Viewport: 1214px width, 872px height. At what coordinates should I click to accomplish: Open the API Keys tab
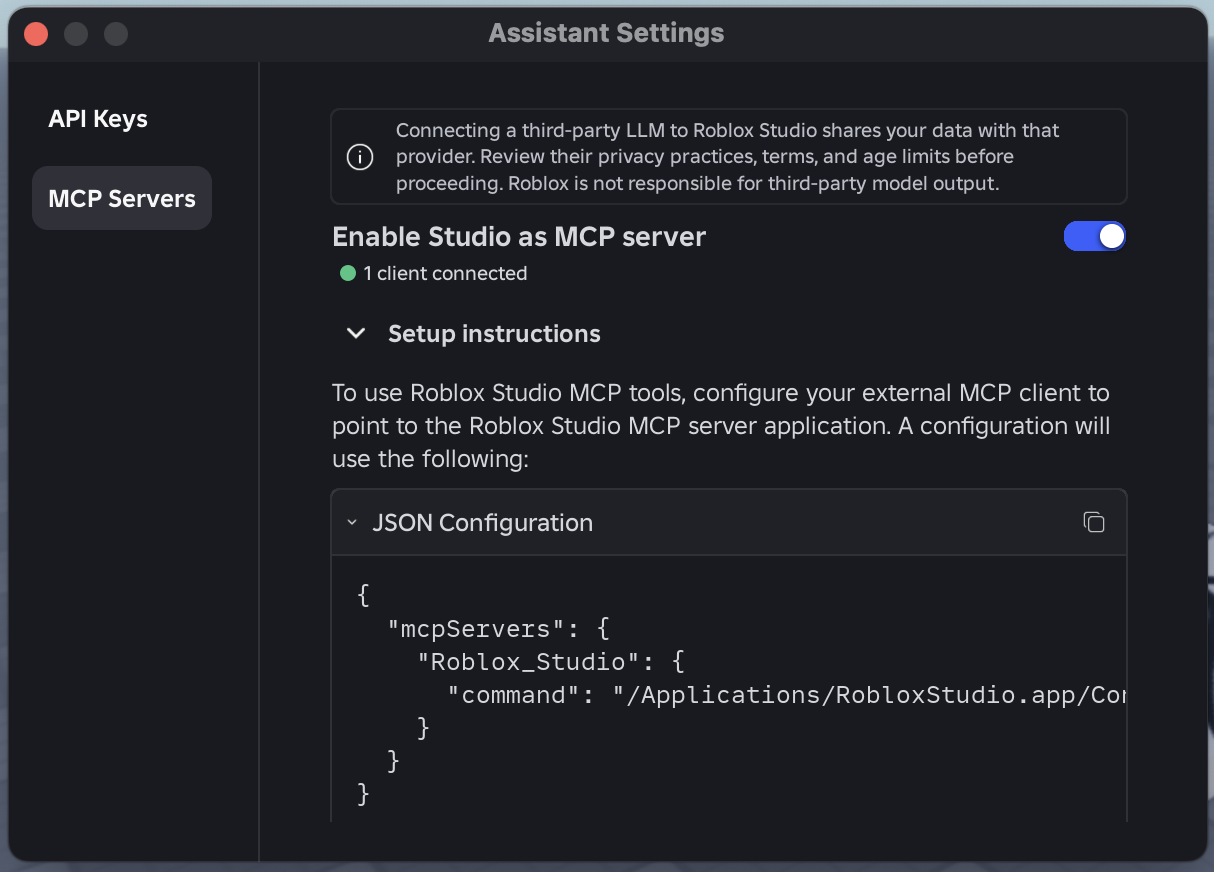[x=98, y=119]
